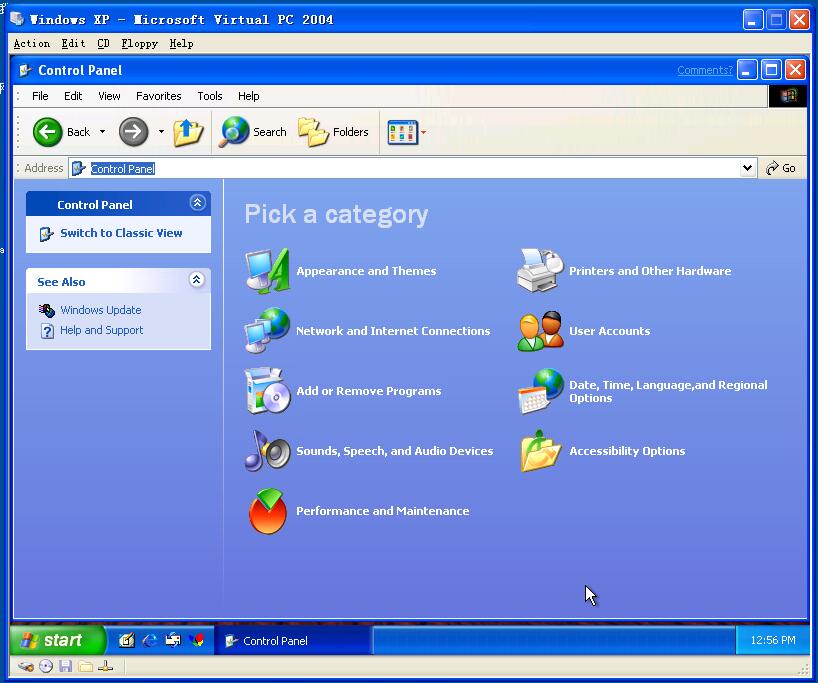Select the Appearance and Themes text link

pyautogui.click(x=366, y=271)
